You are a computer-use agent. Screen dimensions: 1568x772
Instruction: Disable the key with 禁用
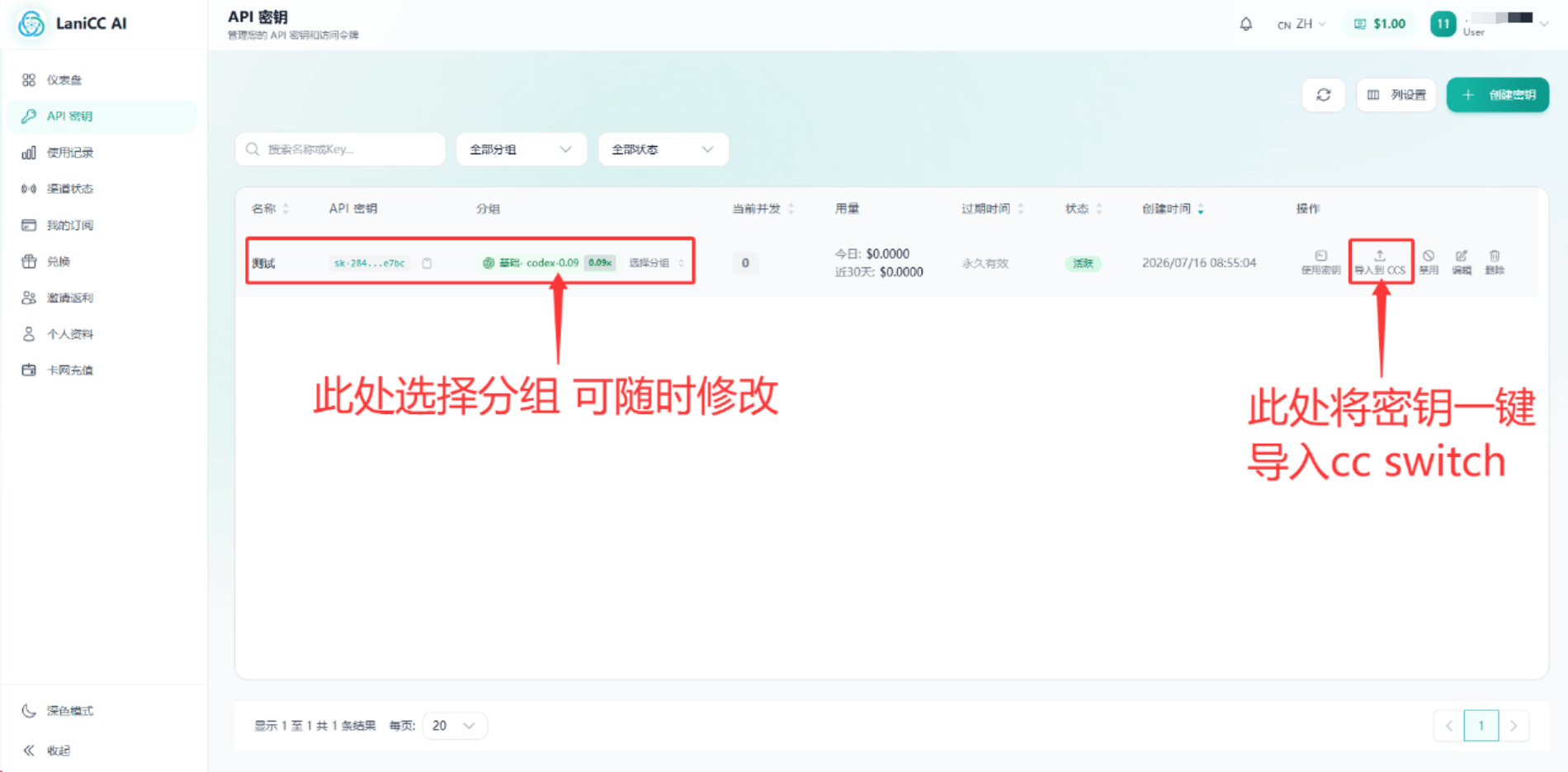tap(1429, 262)
